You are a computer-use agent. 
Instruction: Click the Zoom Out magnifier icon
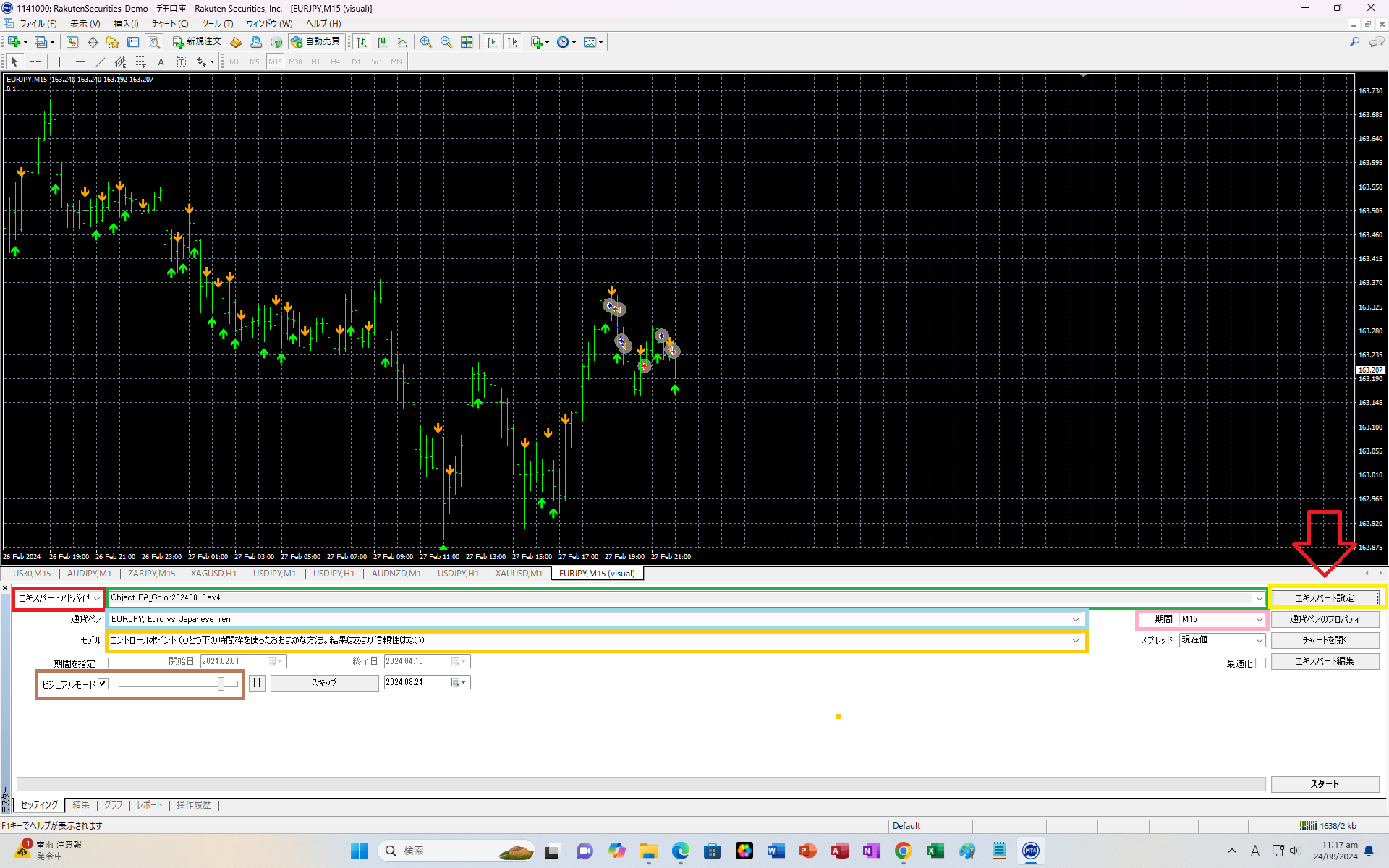446,42
